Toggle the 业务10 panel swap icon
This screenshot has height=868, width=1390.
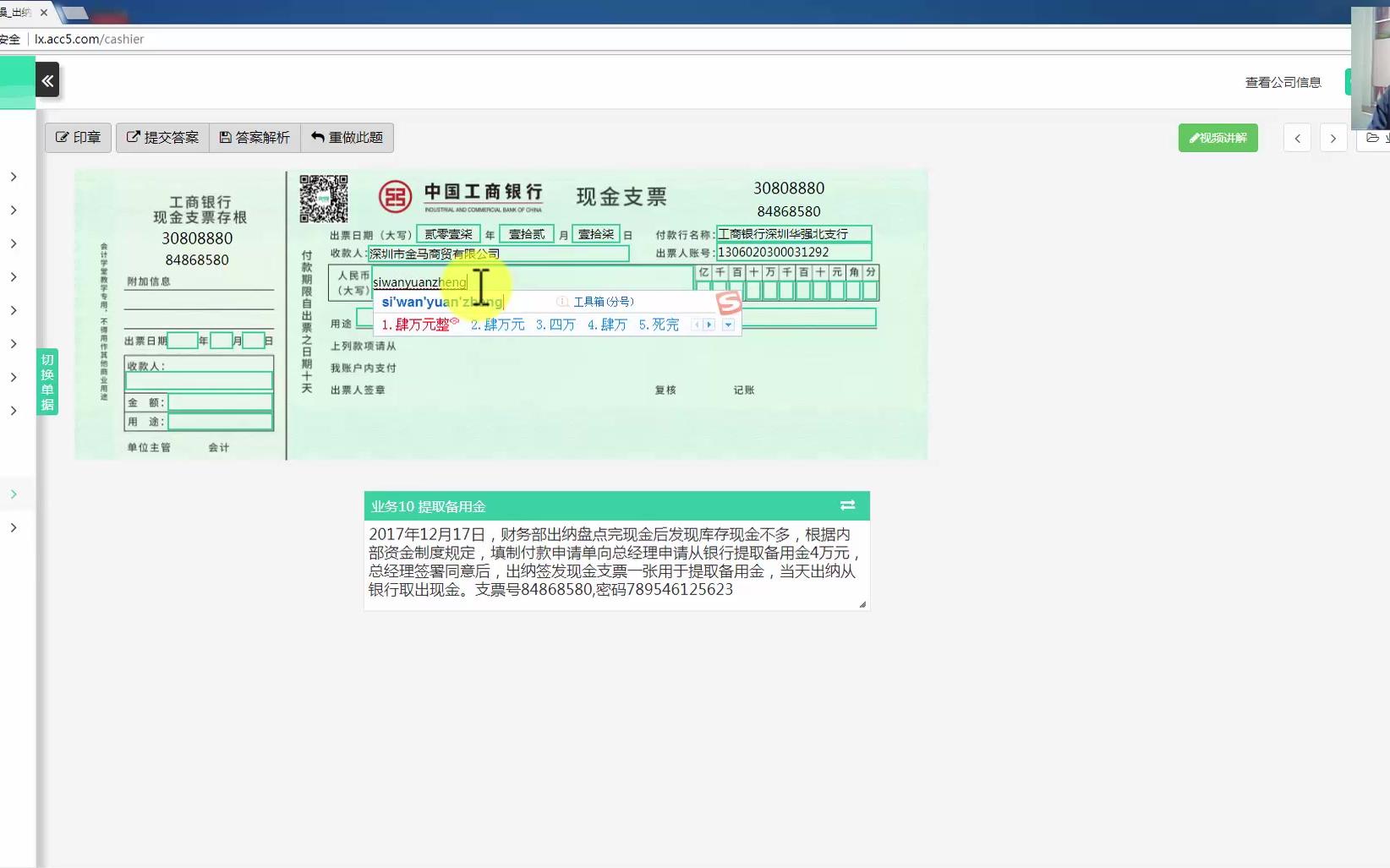[x=847, y=505]
